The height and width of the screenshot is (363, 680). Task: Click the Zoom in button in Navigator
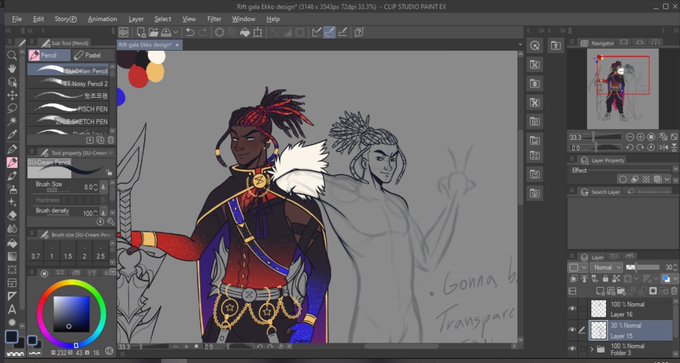(x=641, y=137)
